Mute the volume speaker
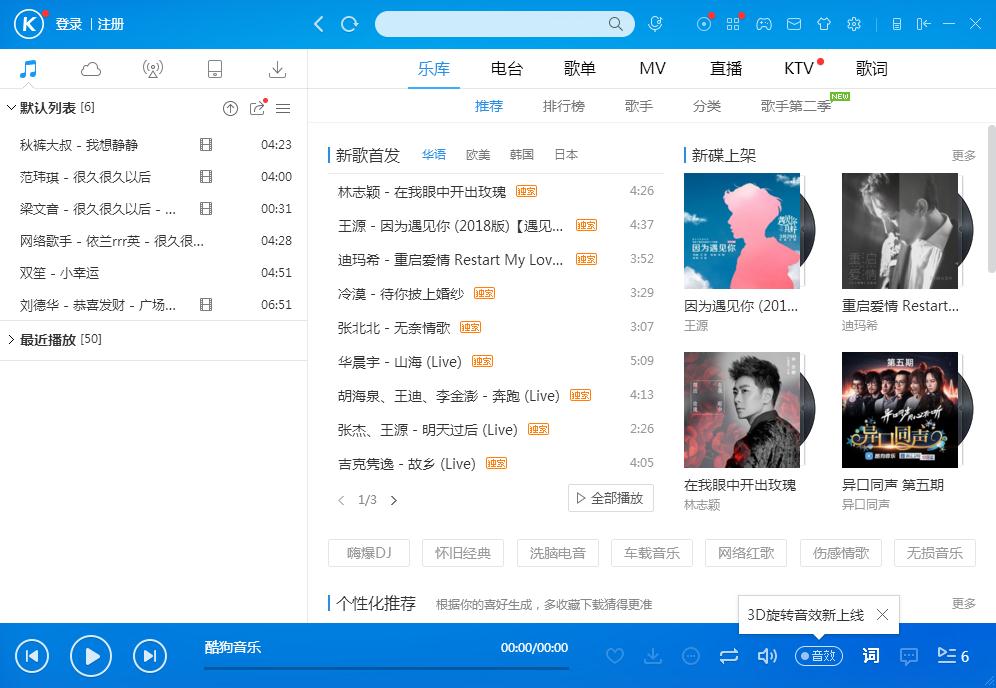Image resolution: width=996 pixels, height=688 pixels. [x=767, y=656]
